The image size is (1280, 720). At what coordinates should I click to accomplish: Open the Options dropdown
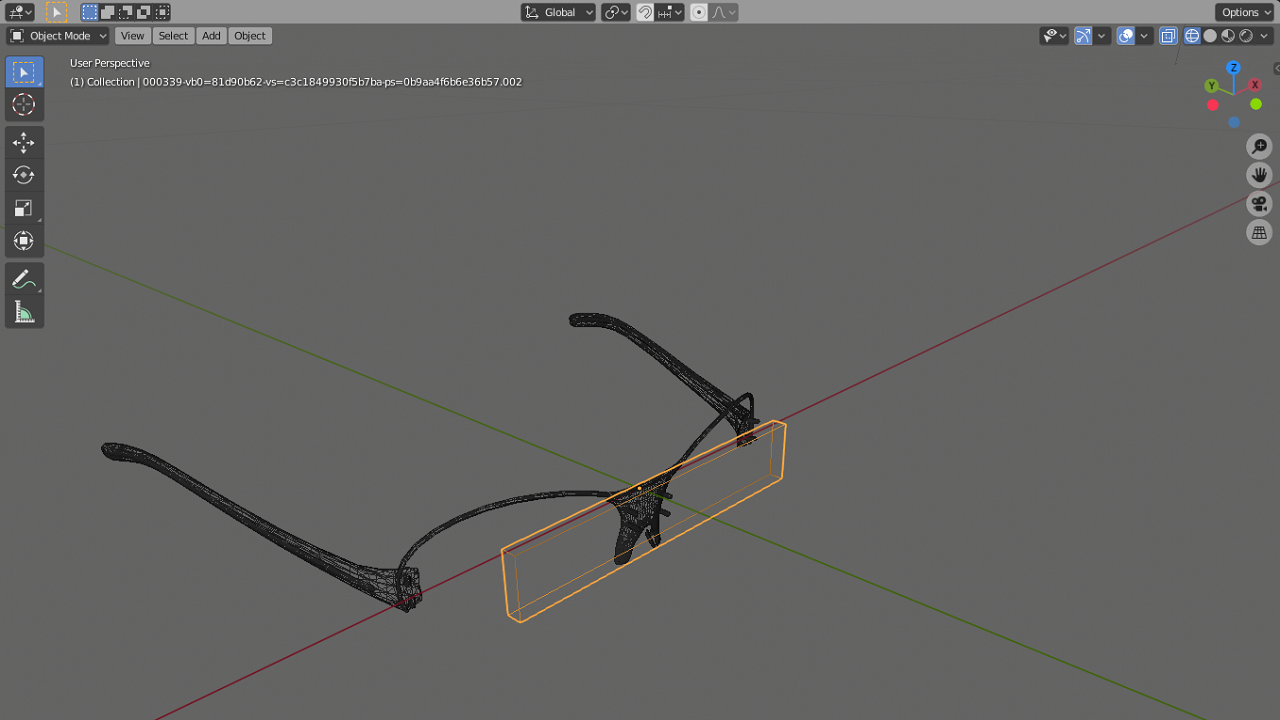[1245, 12]
